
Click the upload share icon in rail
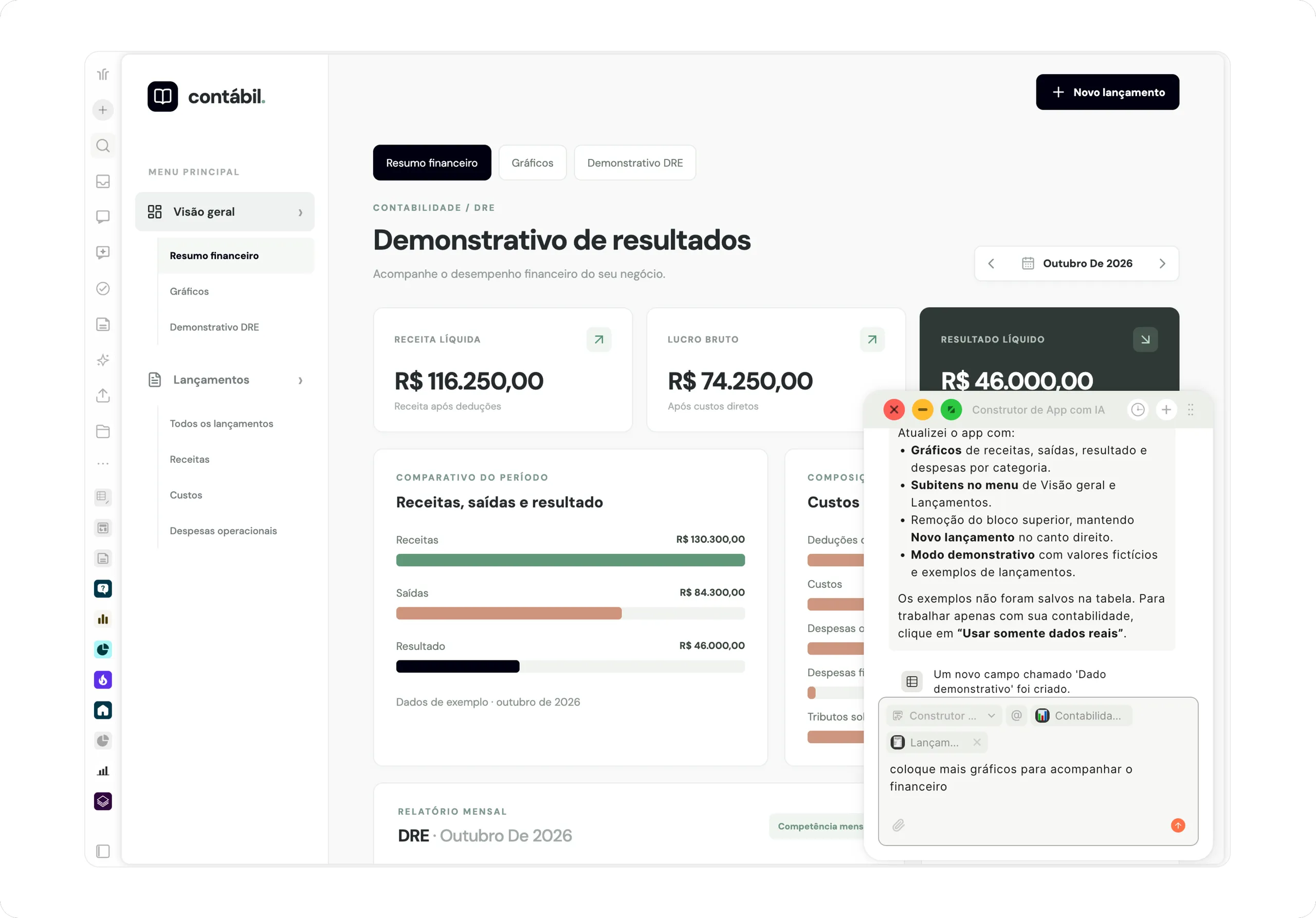103,395
